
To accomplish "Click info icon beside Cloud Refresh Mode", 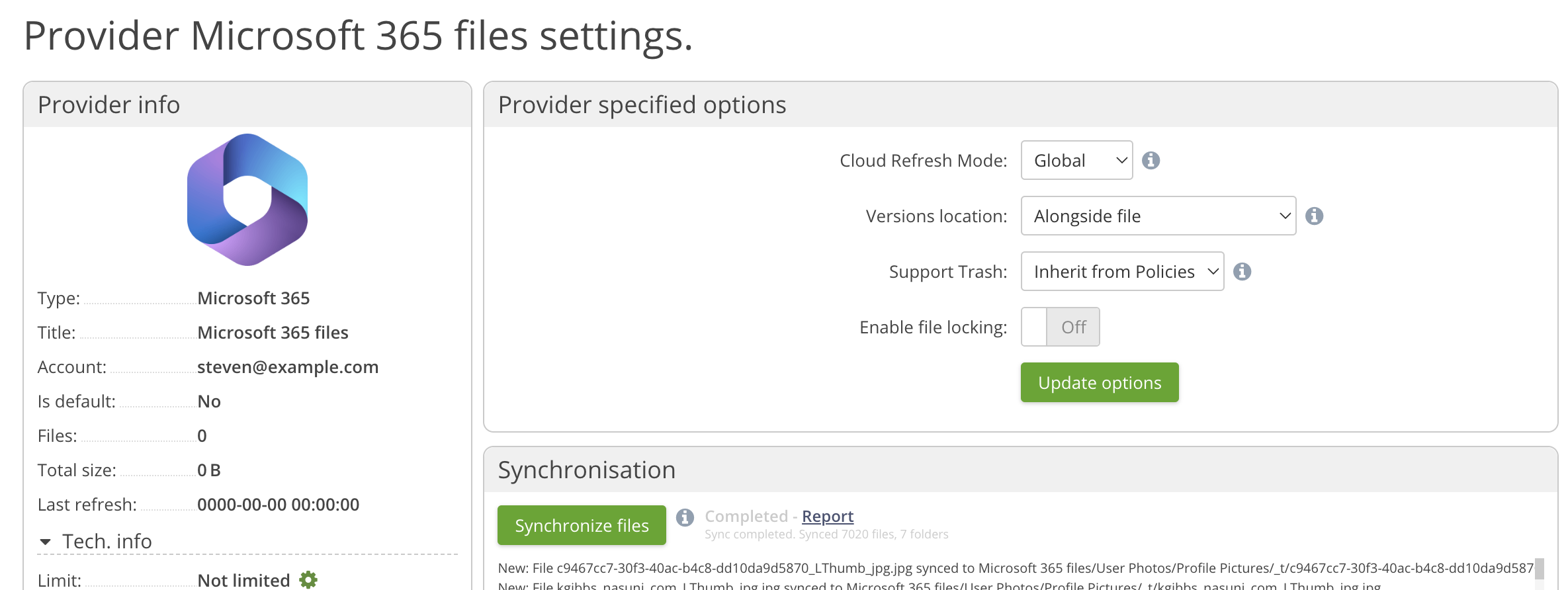I will point(1151,161).
